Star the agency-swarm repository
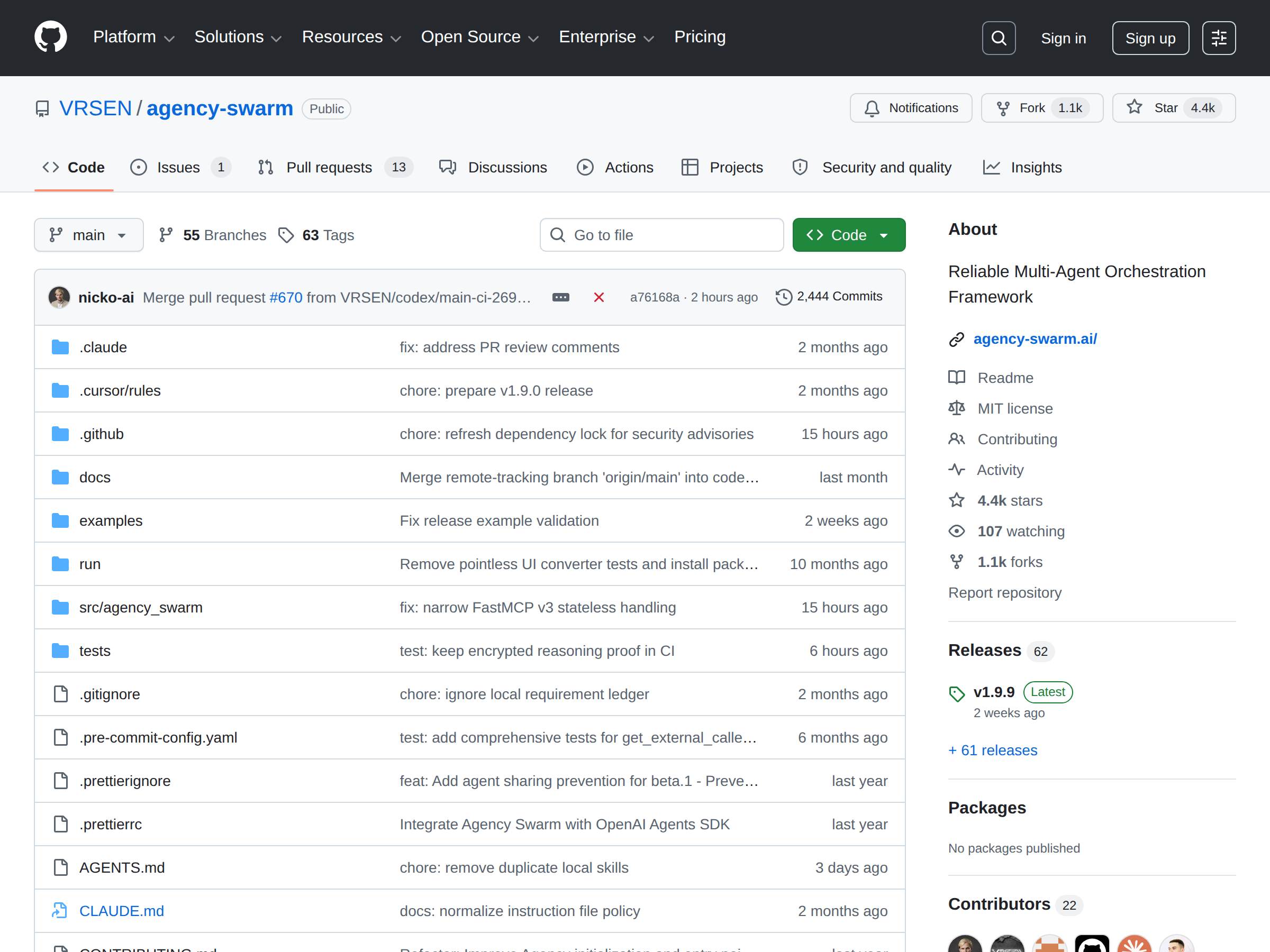 point(1174,108)
